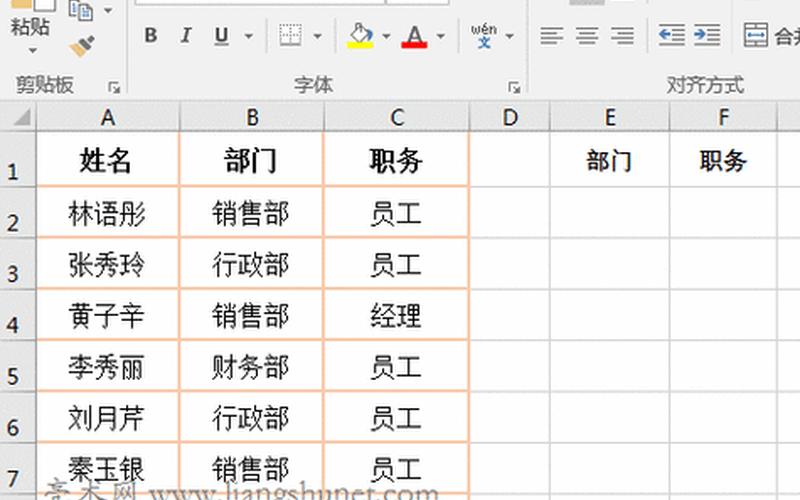Screen dimensions: 800x500
Task: Apply red font color
Action: 414,36
